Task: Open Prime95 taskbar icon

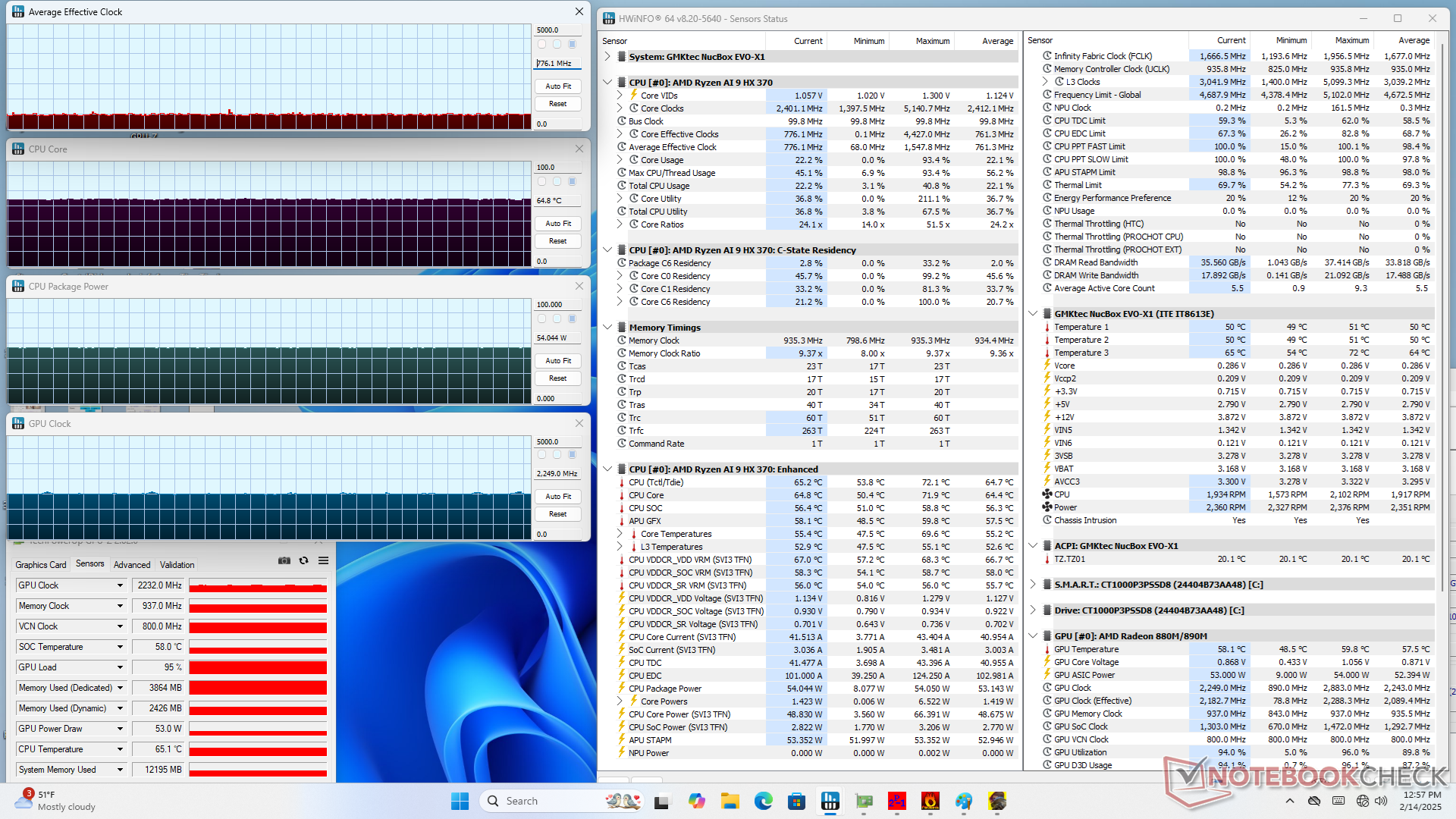Action: coord(897,801)
